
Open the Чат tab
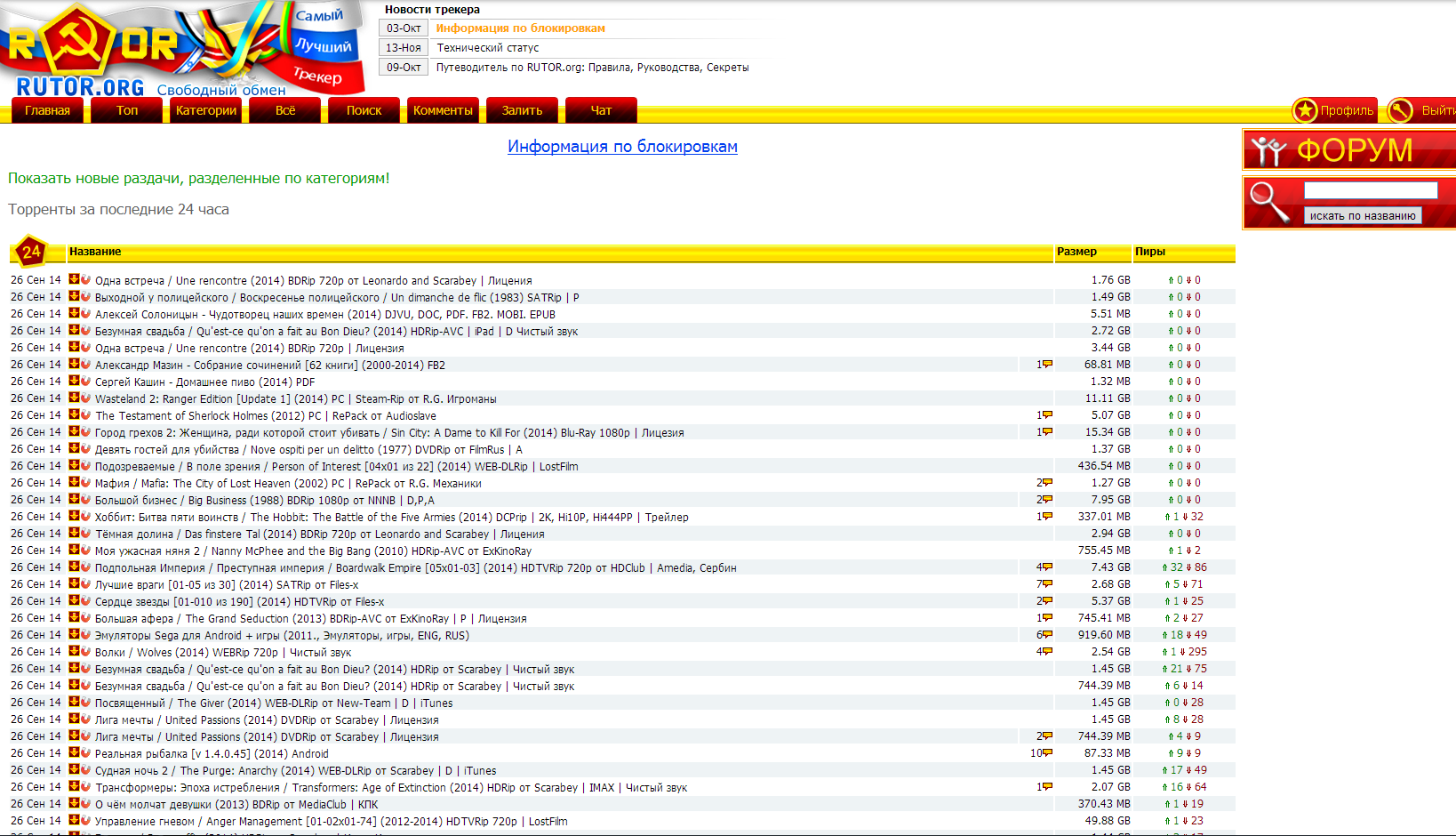click(x=601, y=110)
